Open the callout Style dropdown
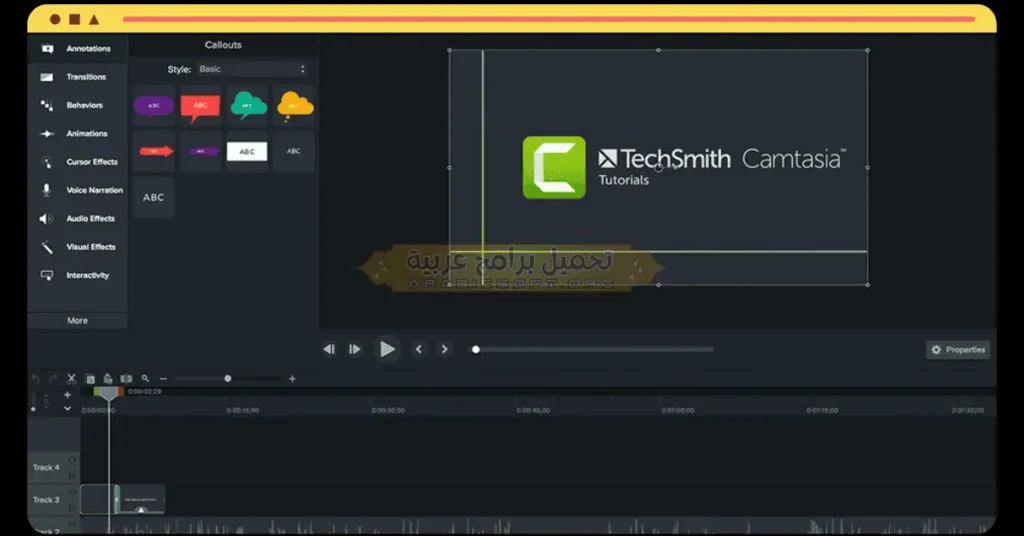 coord(252,69)
